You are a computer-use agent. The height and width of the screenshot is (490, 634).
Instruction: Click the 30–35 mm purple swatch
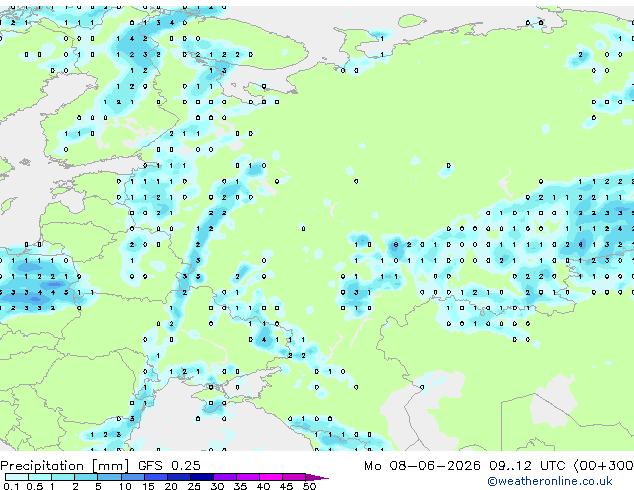click(x=225, y=477)
